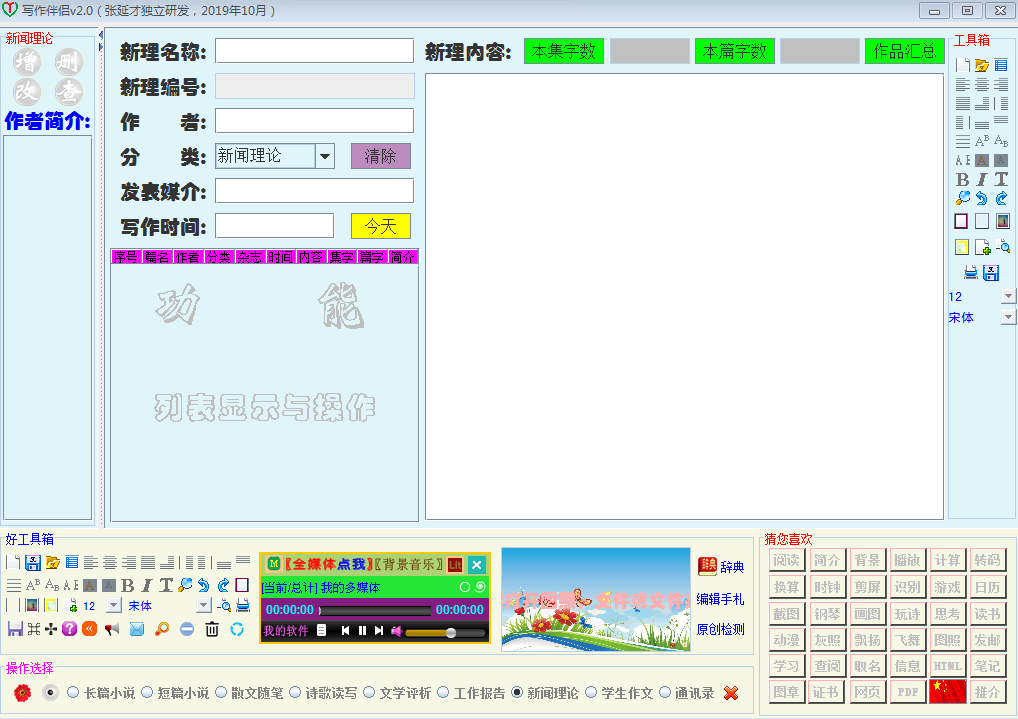This screenshot has width=1018, height=719.
Task: Click Bold icon in right toolbox
Action: [963, 180]
